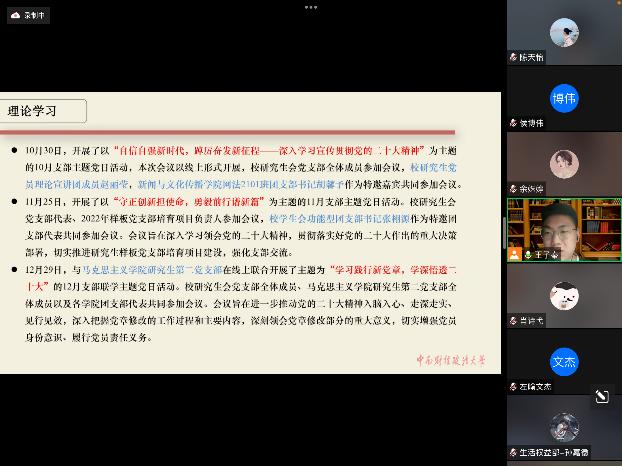Select the cartoon dog avatar participant tile

point(564,296)
